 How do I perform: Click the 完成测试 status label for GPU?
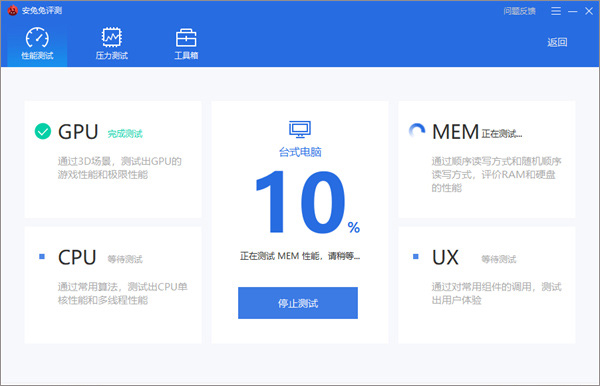coord(125,134)
